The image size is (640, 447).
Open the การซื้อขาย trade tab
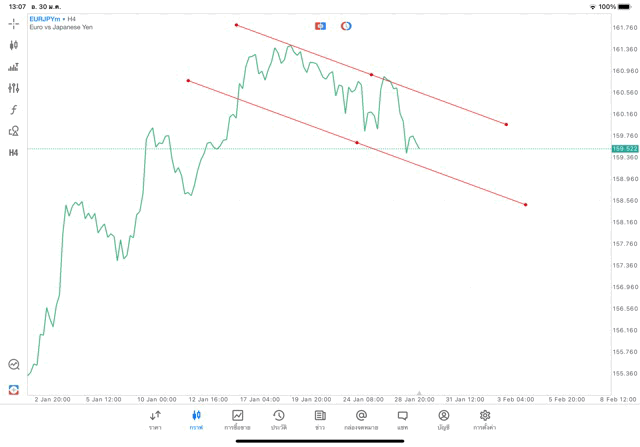pos(237,419)
